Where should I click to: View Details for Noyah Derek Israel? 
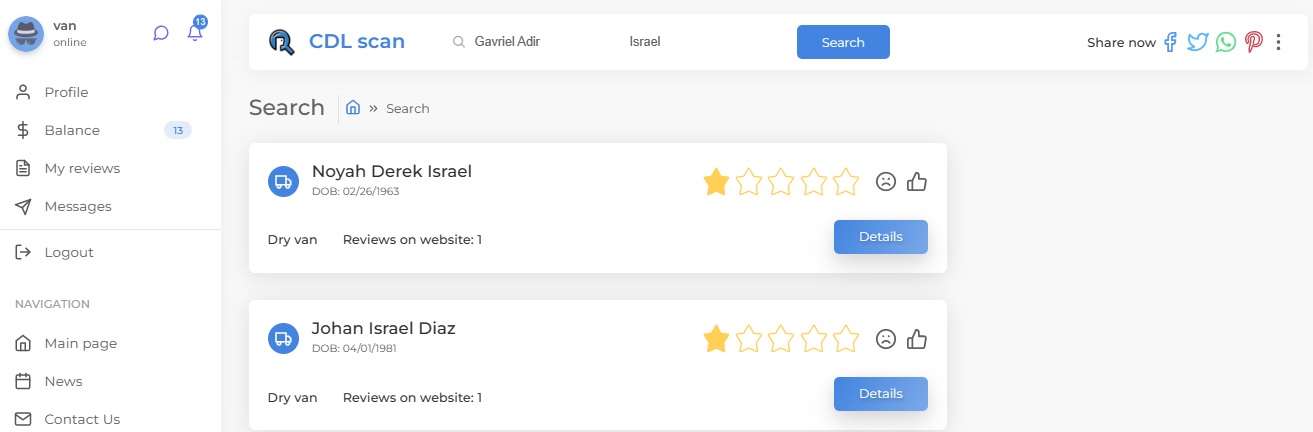[880, 237]
